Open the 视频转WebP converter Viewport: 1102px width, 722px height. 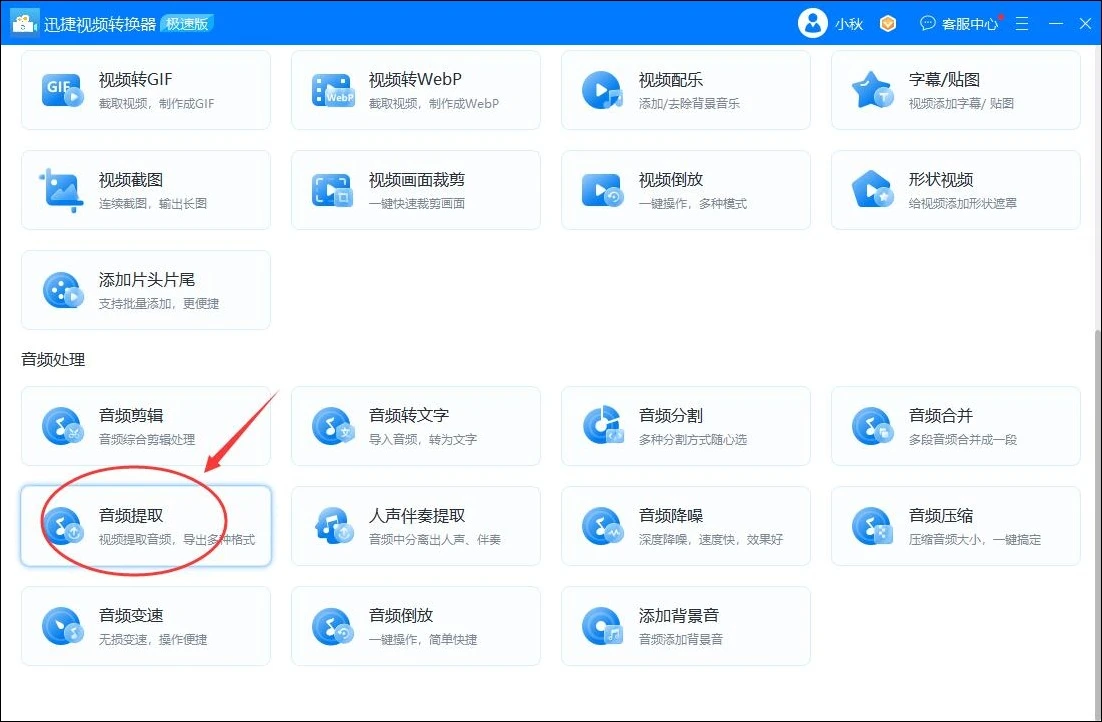pyautogui.click(x=416, y=90)
